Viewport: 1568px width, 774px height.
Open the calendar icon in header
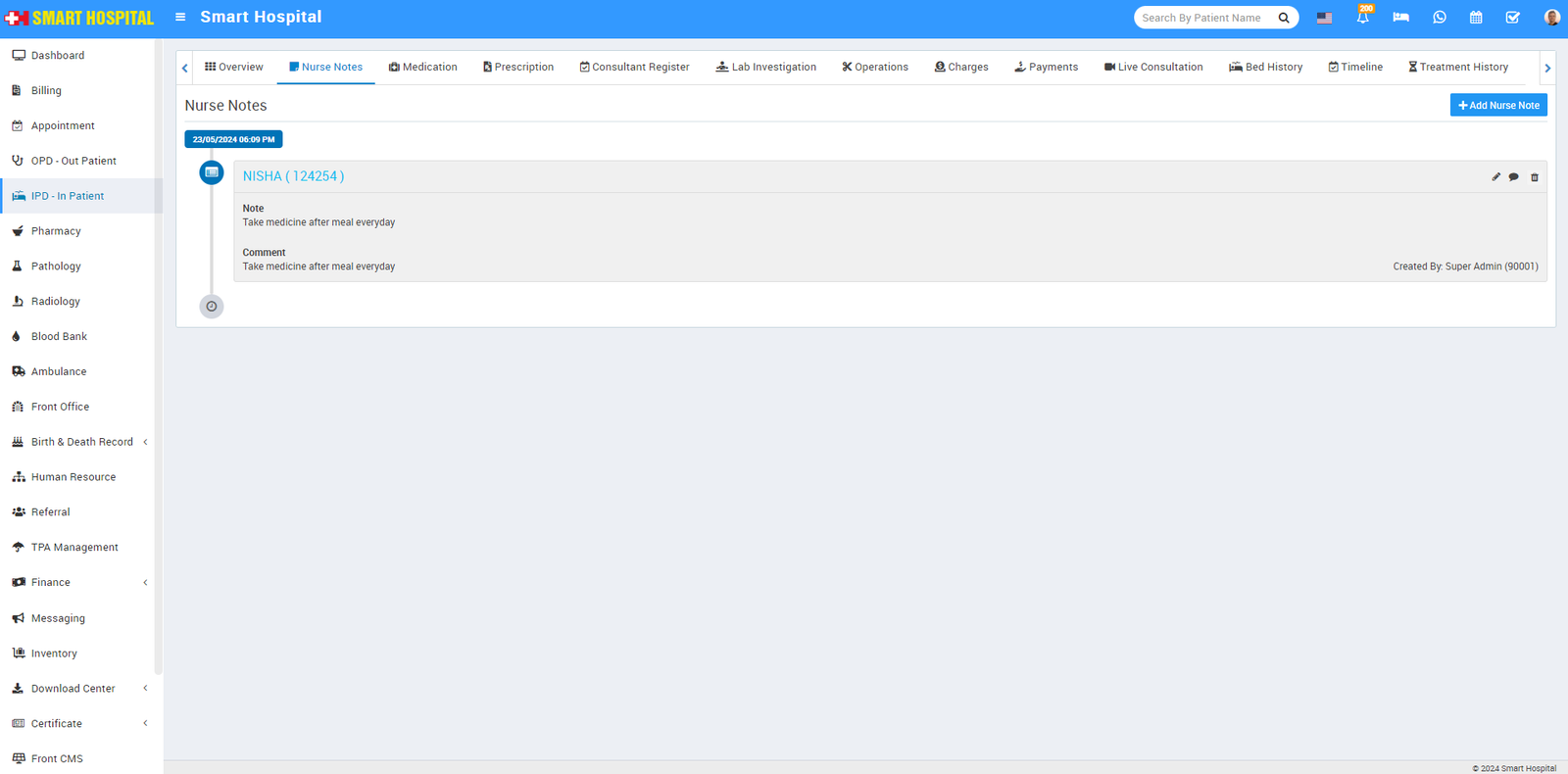point(1476,18)
